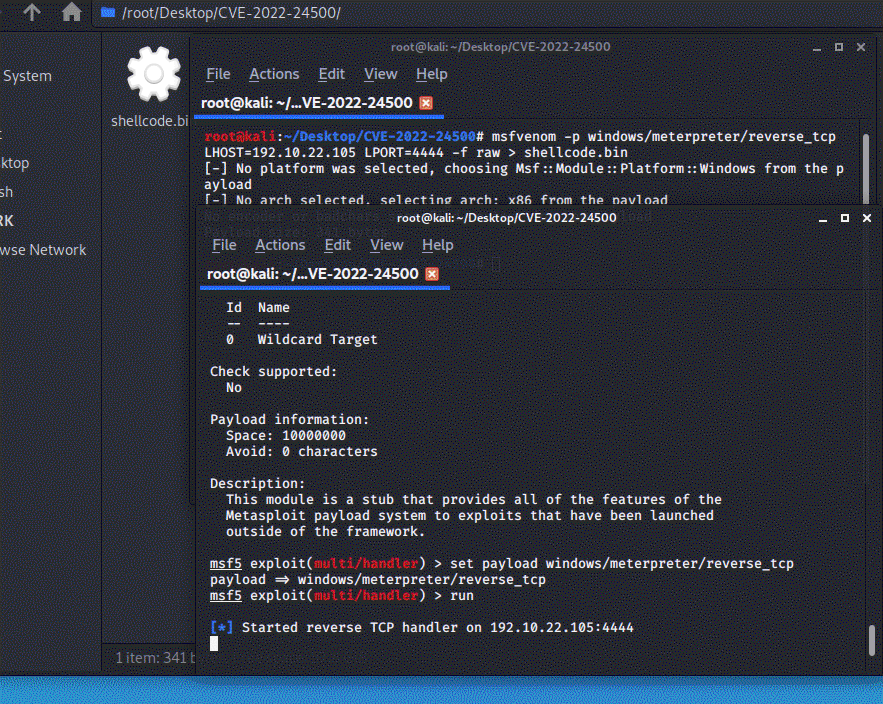Image resolution: width=883 pixels, height=704 pixels.
Task: Open Edit menu in back terminal
Action: point(331,74)
